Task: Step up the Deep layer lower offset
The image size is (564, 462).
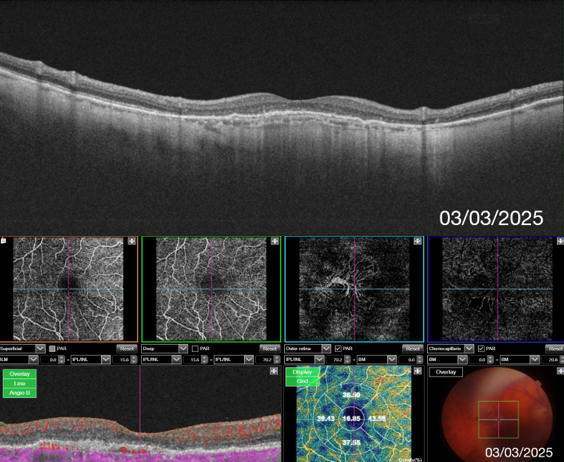Action: 277,358
